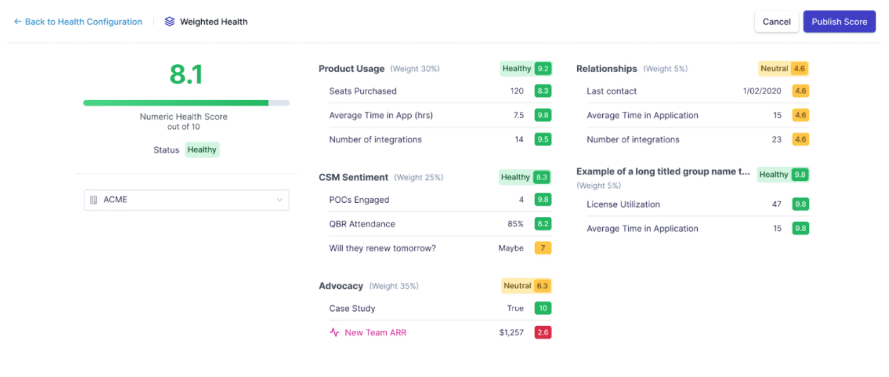Click the pulse icon beside New Team ARR
Screen dimensions: 889x377
(335, 333)
